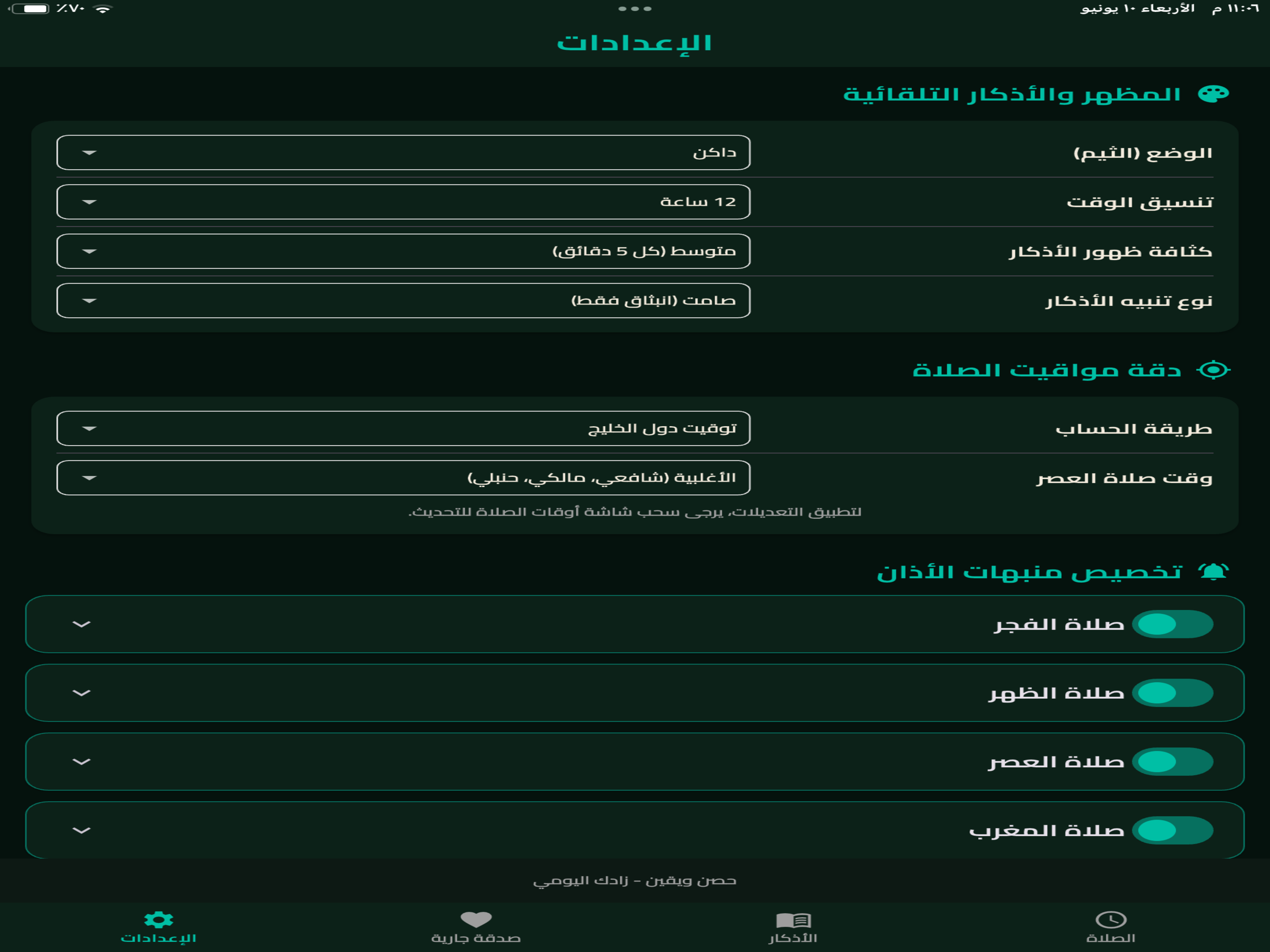Expand the صلاة المغرب row chevron
Viewport: 1270px width, 952px height.
pos(82,831)
